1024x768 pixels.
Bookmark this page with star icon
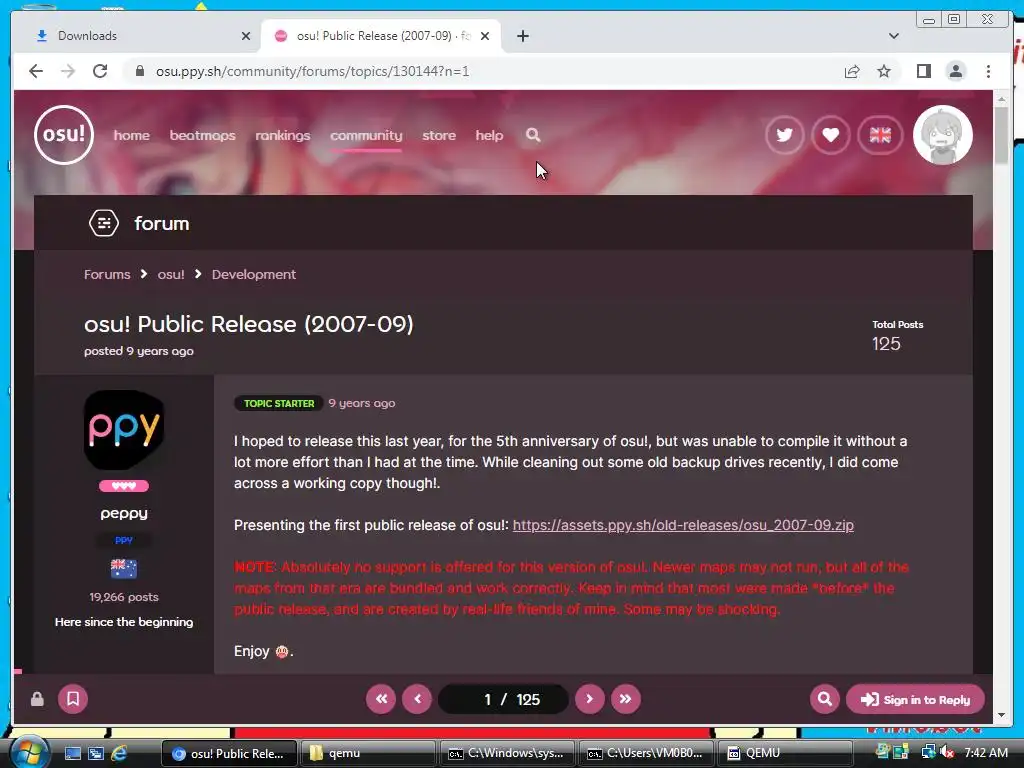[x=884, y=71]
